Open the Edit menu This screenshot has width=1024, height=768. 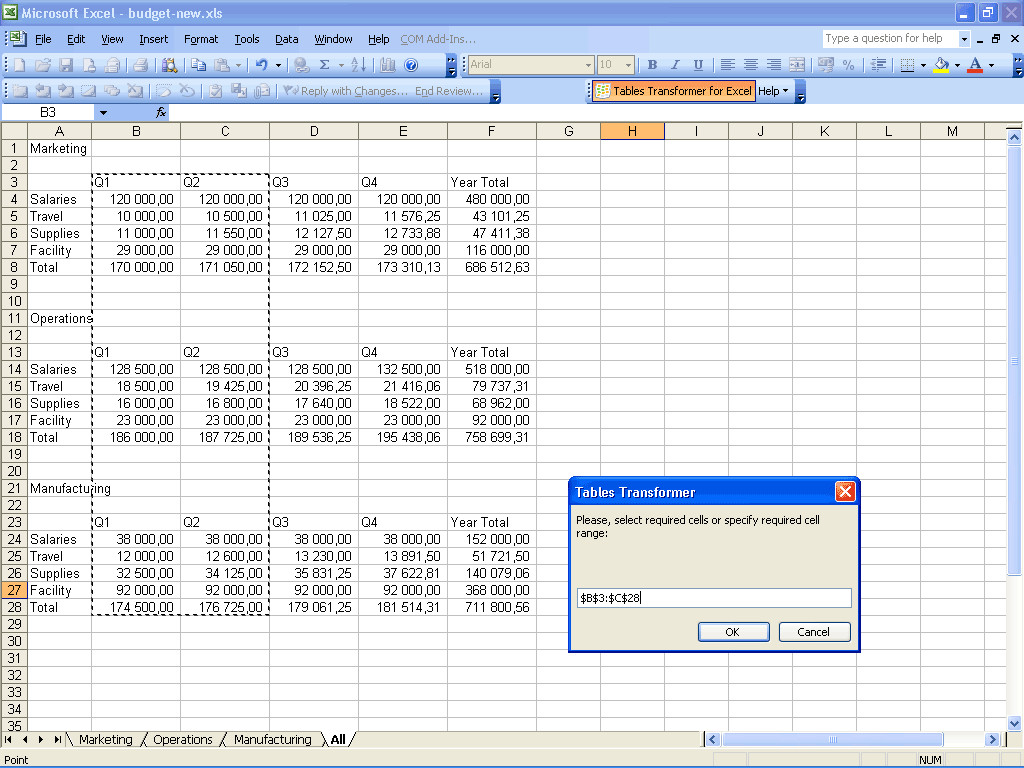pyautogui.click(x=76, y=39)
